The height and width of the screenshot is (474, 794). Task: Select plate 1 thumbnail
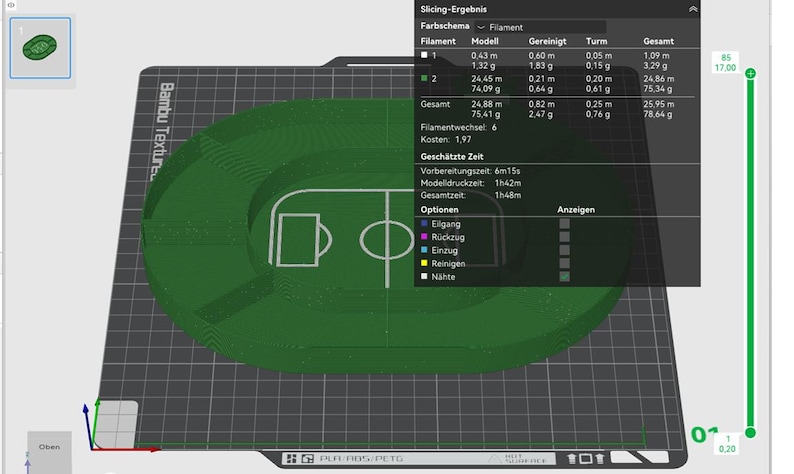click(40, 48)
